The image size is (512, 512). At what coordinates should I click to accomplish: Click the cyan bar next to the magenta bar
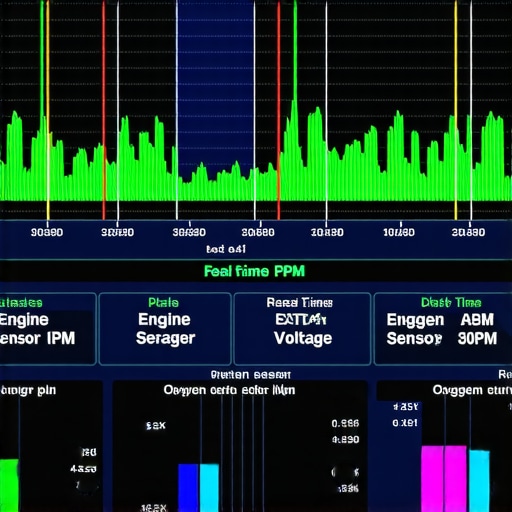479,481
